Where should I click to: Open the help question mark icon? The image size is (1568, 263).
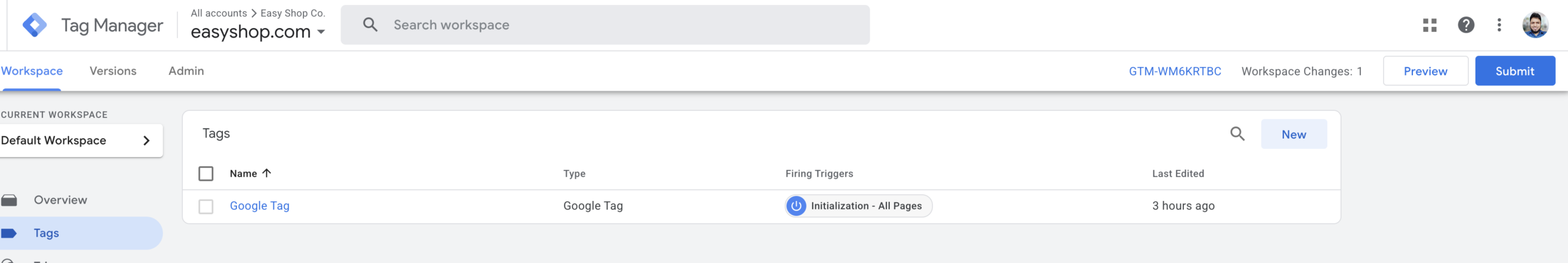[x=1466, y=25]
